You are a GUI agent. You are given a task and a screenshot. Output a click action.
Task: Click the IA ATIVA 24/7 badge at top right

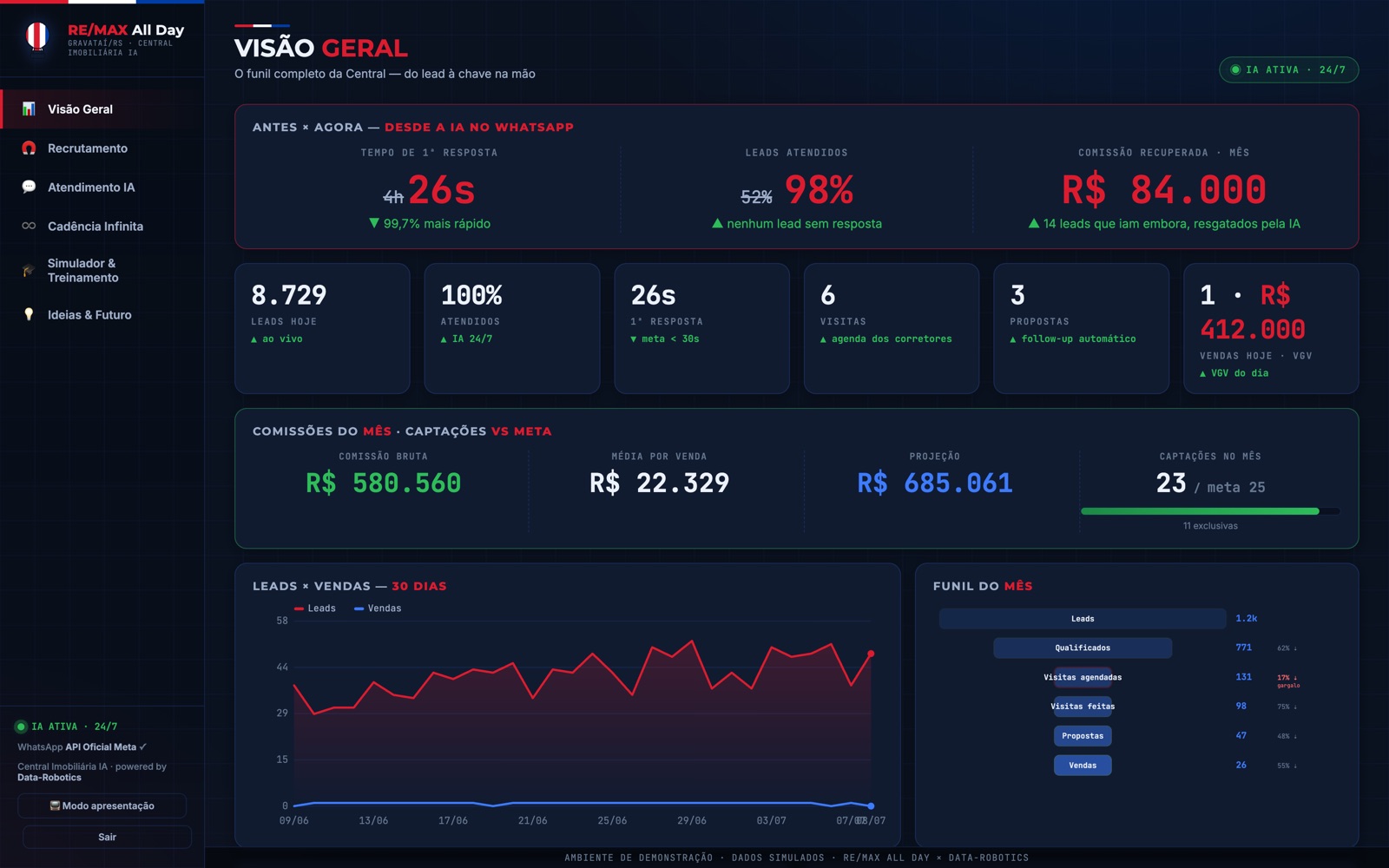(1289, 69)
